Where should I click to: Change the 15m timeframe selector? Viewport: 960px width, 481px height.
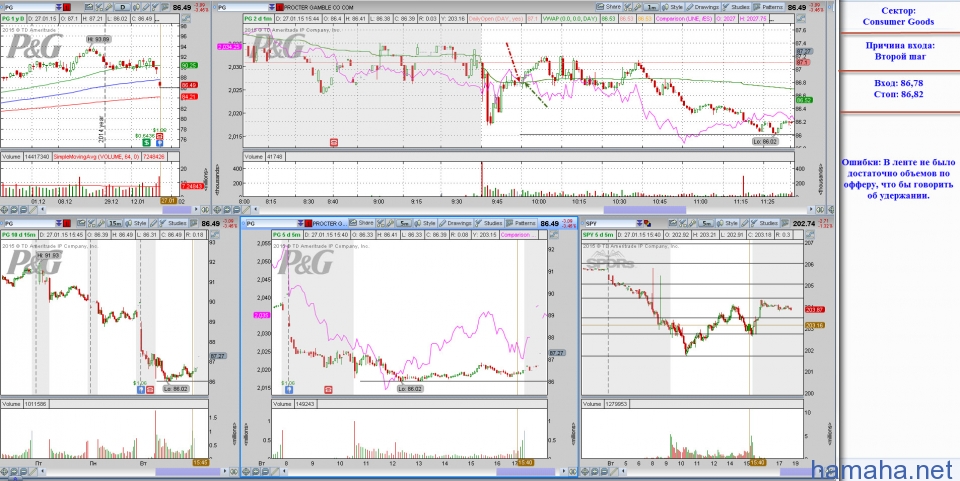tap(114, 223)
